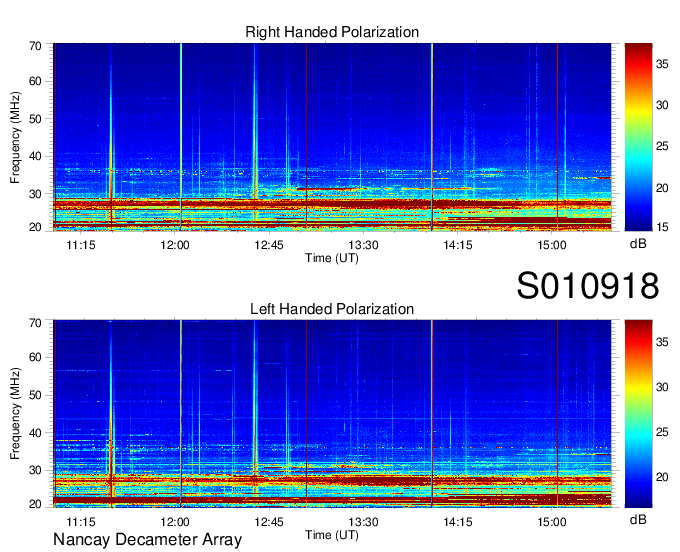The height and width of the screenshot is (552, 680).
Task: Click 12:45 tick of Right Handed plot
Action: (269, 245)
